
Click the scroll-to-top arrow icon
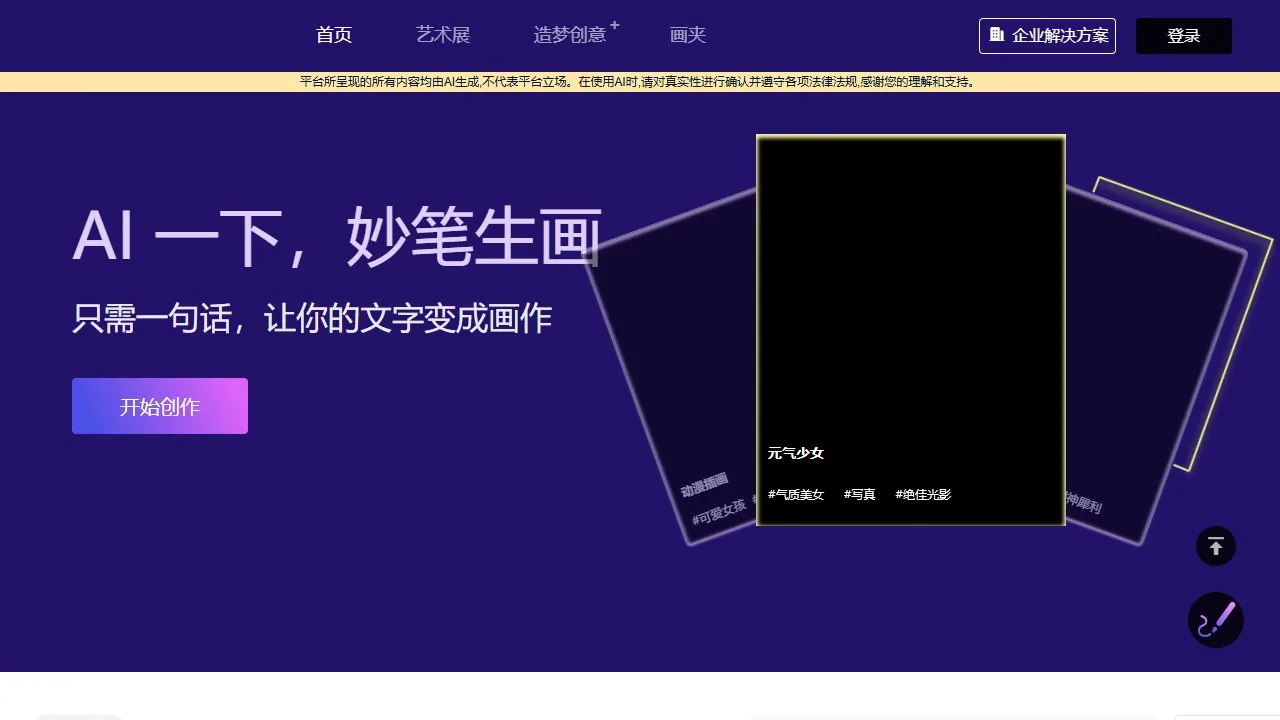tap(1216, 546)
